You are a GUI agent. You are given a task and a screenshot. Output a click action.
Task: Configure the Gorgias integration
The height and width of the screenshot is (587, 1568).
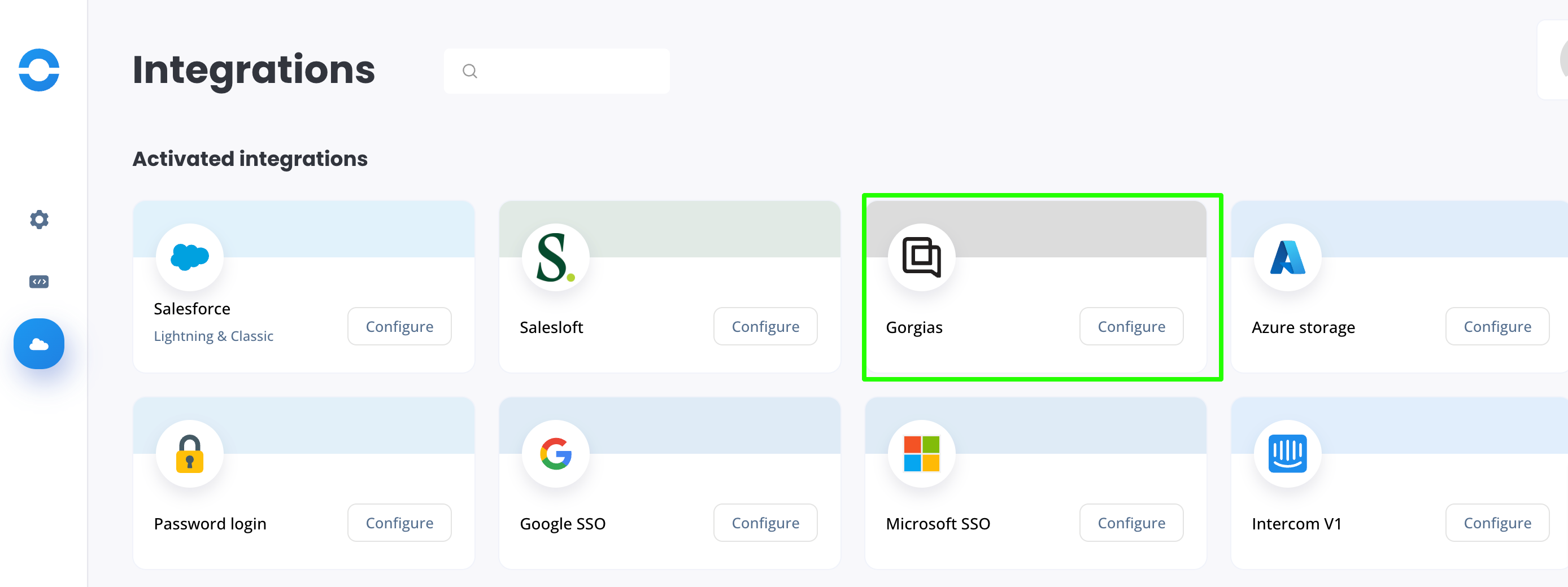click(1131, 327)
